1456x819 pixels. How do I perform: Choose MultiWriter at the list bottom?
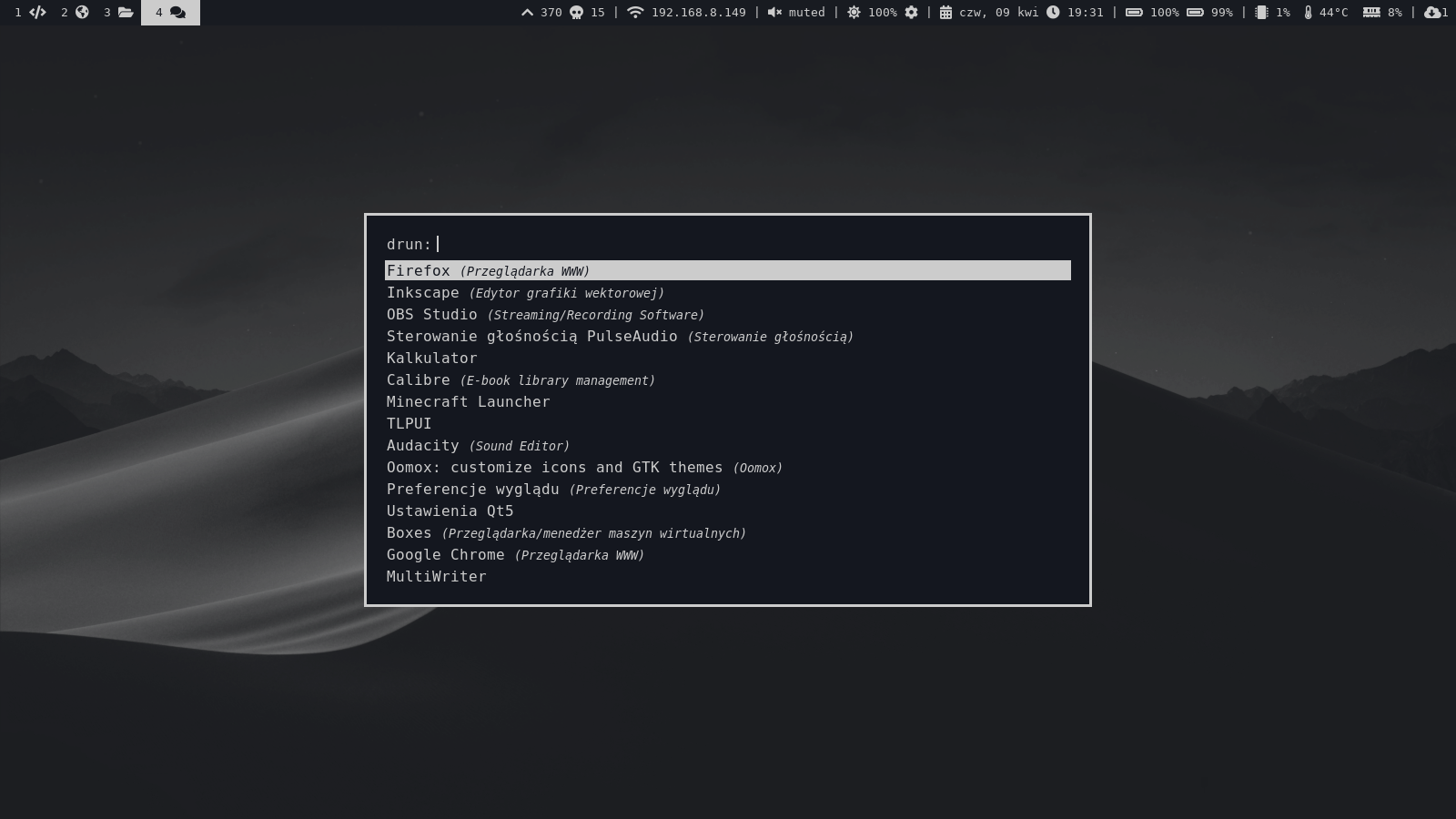pos(728,576)
